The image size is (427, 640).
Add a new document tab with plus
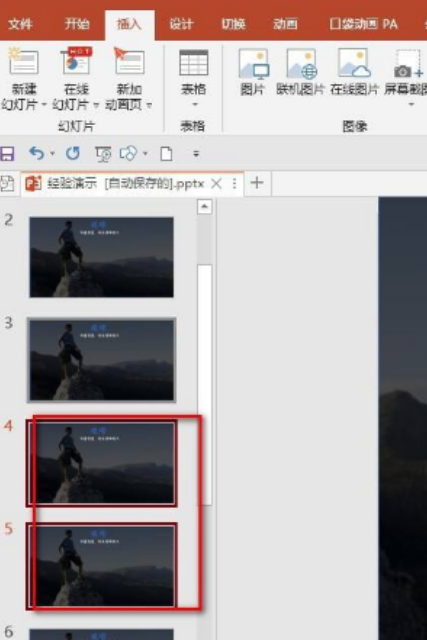coord(257,182)
